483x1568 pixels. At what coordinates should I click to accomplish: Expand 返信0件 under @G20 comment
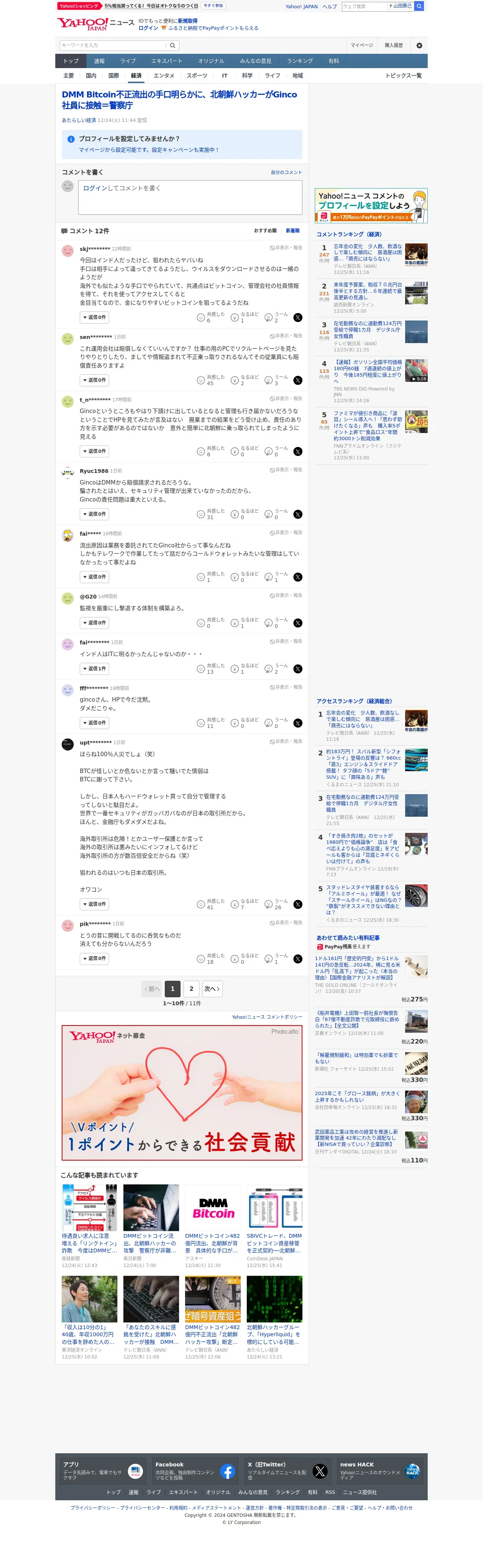click(94, 623)
